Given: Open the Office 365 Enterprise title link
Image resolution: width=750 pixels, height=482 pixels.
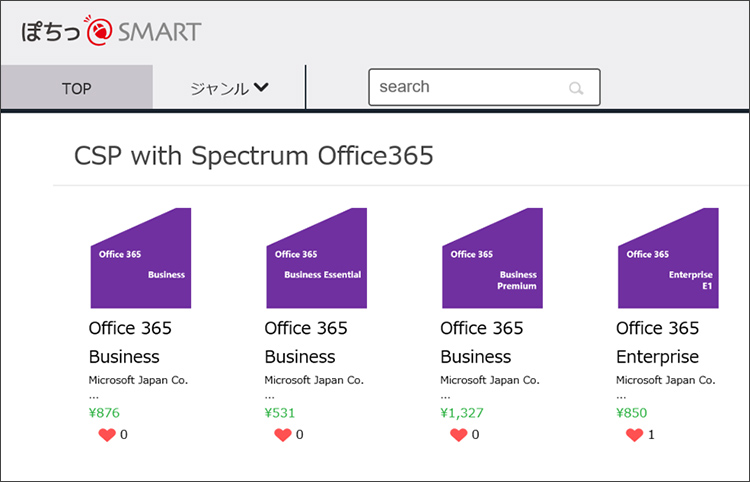Looking at the screenshot, I should tap(658, 342).
